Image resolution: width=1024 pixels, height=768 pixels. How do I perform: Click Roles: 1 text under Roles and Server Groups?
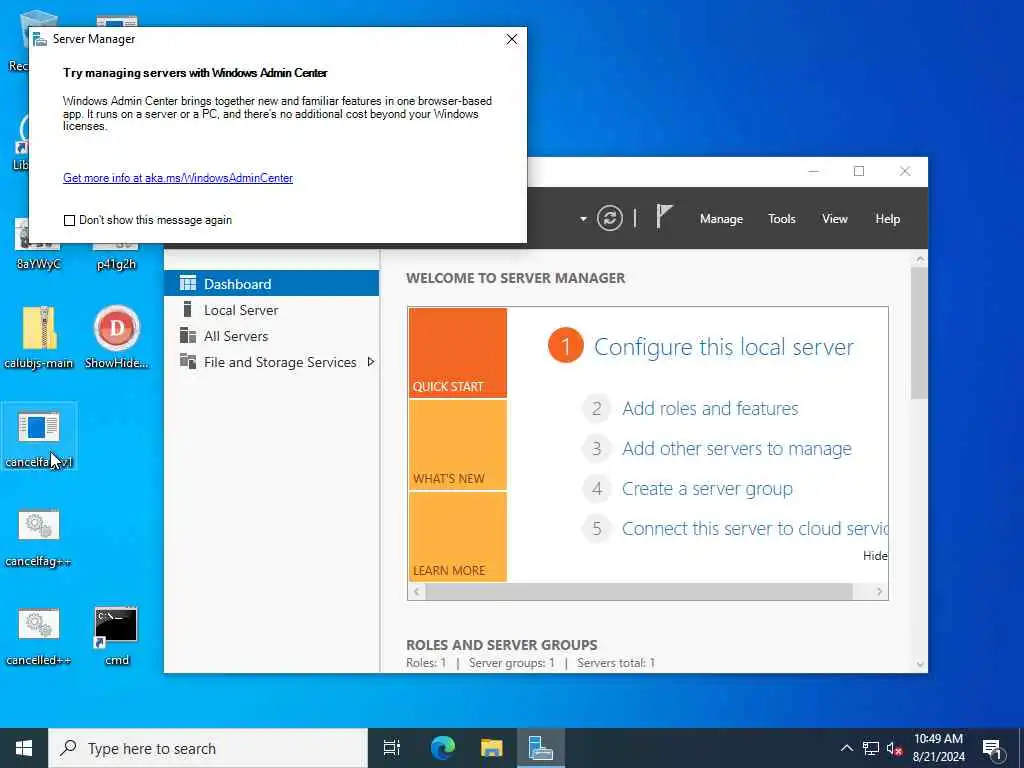point(426,663)
